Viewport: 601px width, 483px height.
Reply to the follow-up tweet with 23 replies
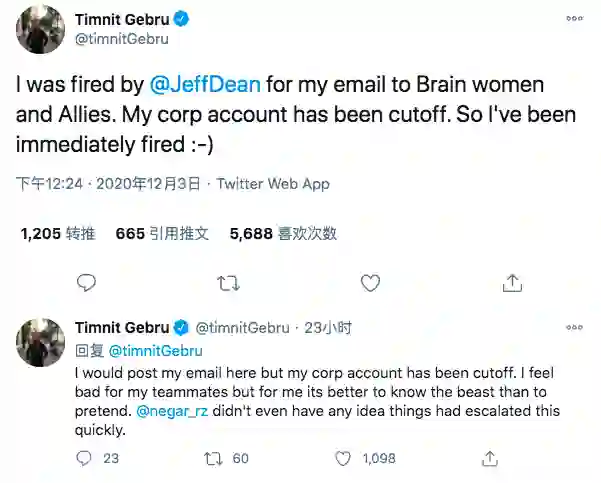coord(86,458)
